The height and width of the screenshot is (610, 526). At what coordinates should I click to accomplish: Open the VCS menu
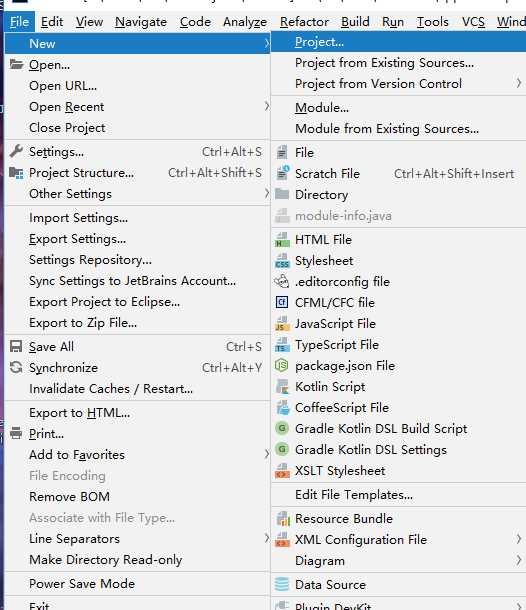[x=473, y=22]
